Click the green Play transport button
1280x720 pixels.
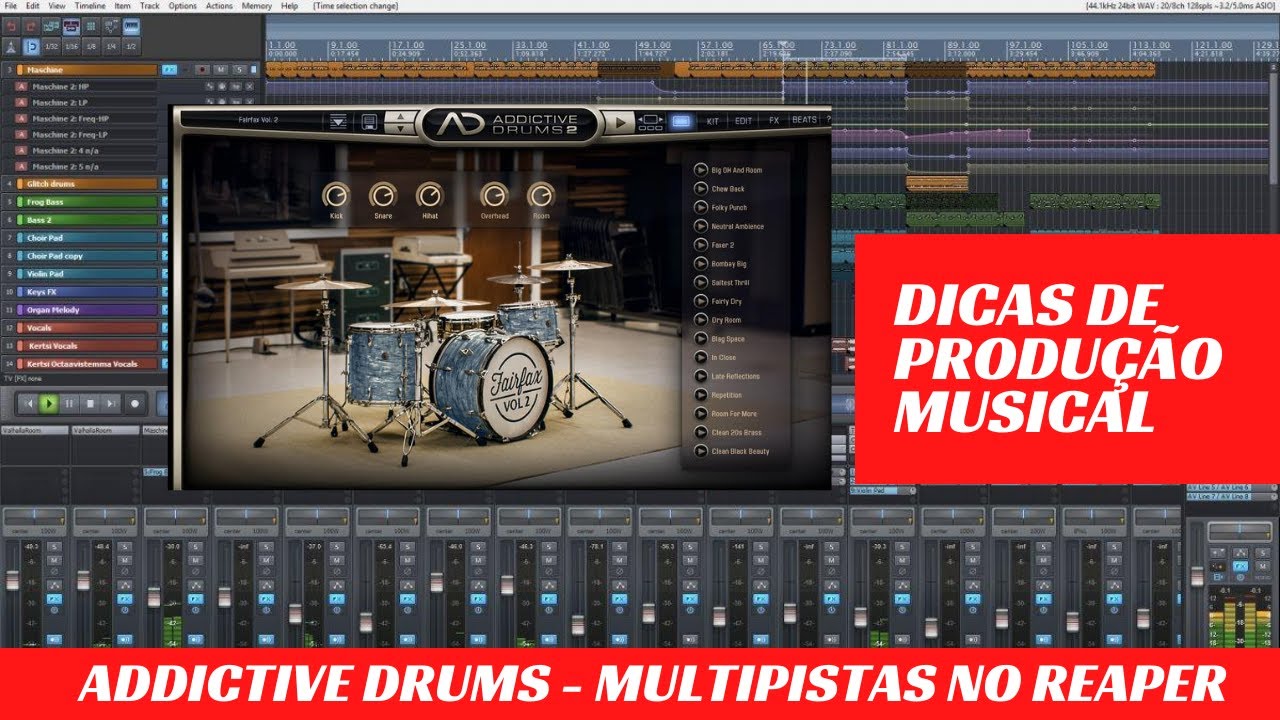coord(48,404)
